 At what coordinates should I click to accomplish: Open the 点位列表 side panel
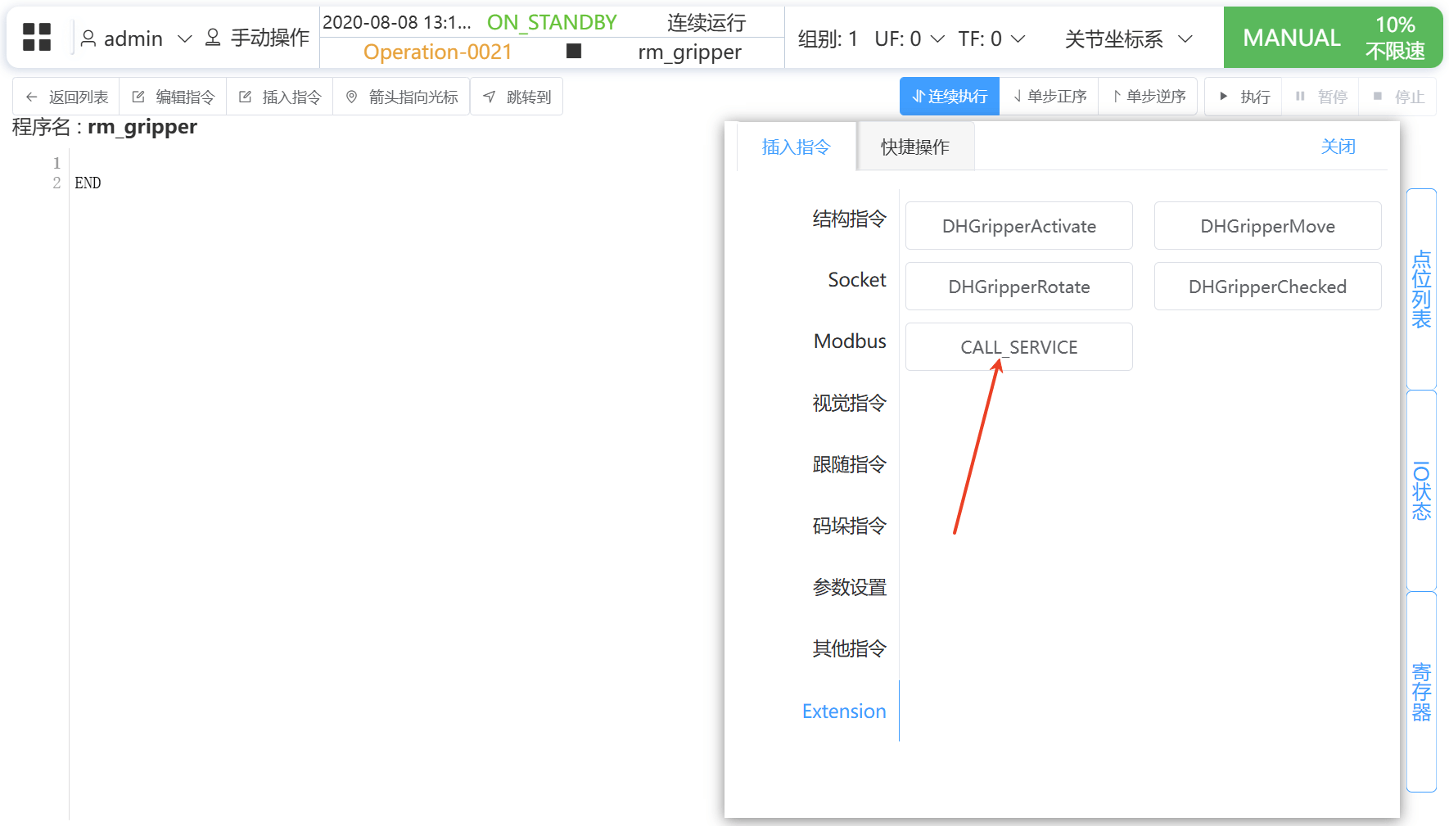click(x=1421, y=289)
